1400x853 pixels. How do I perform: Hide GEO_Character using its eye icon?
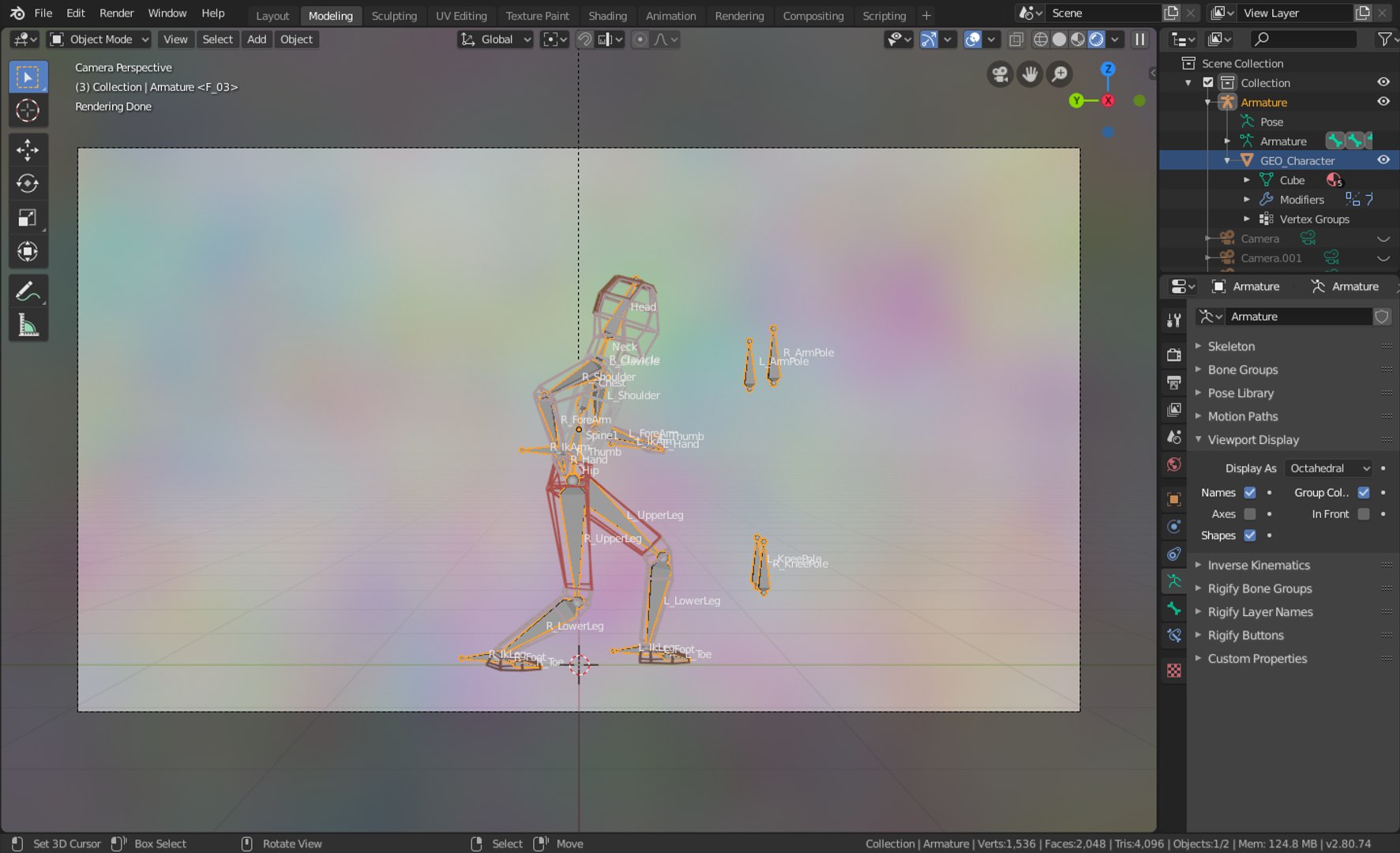point(1383,160)
